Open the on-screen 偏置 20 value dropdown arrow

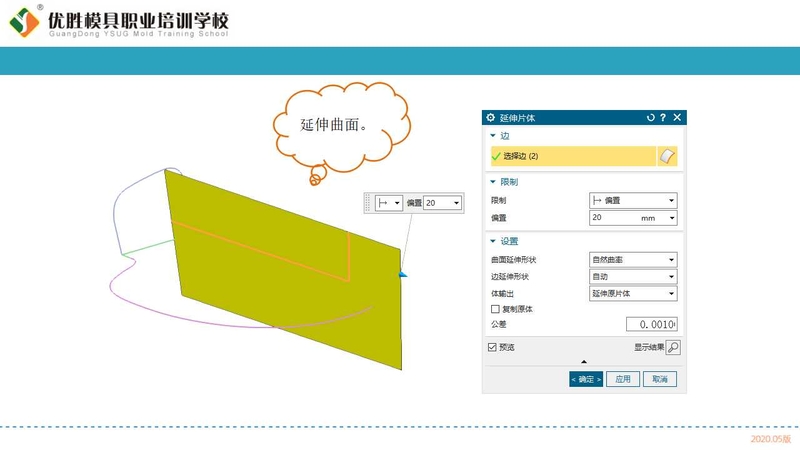[456, 203]
